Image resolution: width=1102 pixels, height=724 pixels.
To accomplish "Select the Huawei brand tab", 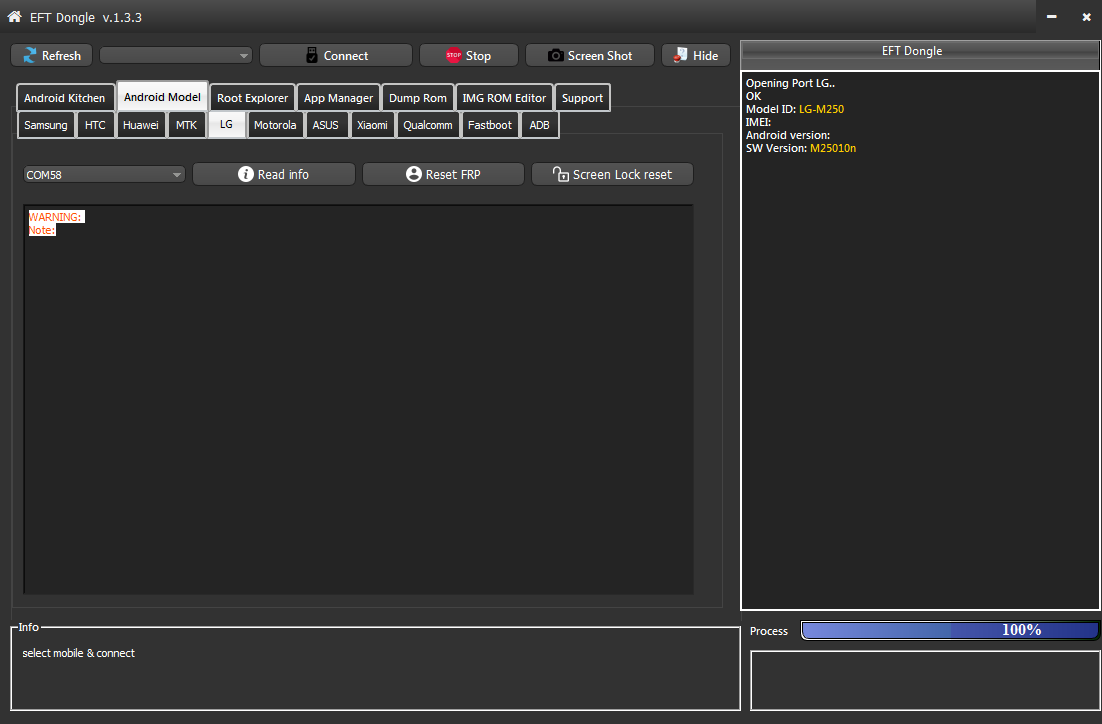I will (141, 125).
